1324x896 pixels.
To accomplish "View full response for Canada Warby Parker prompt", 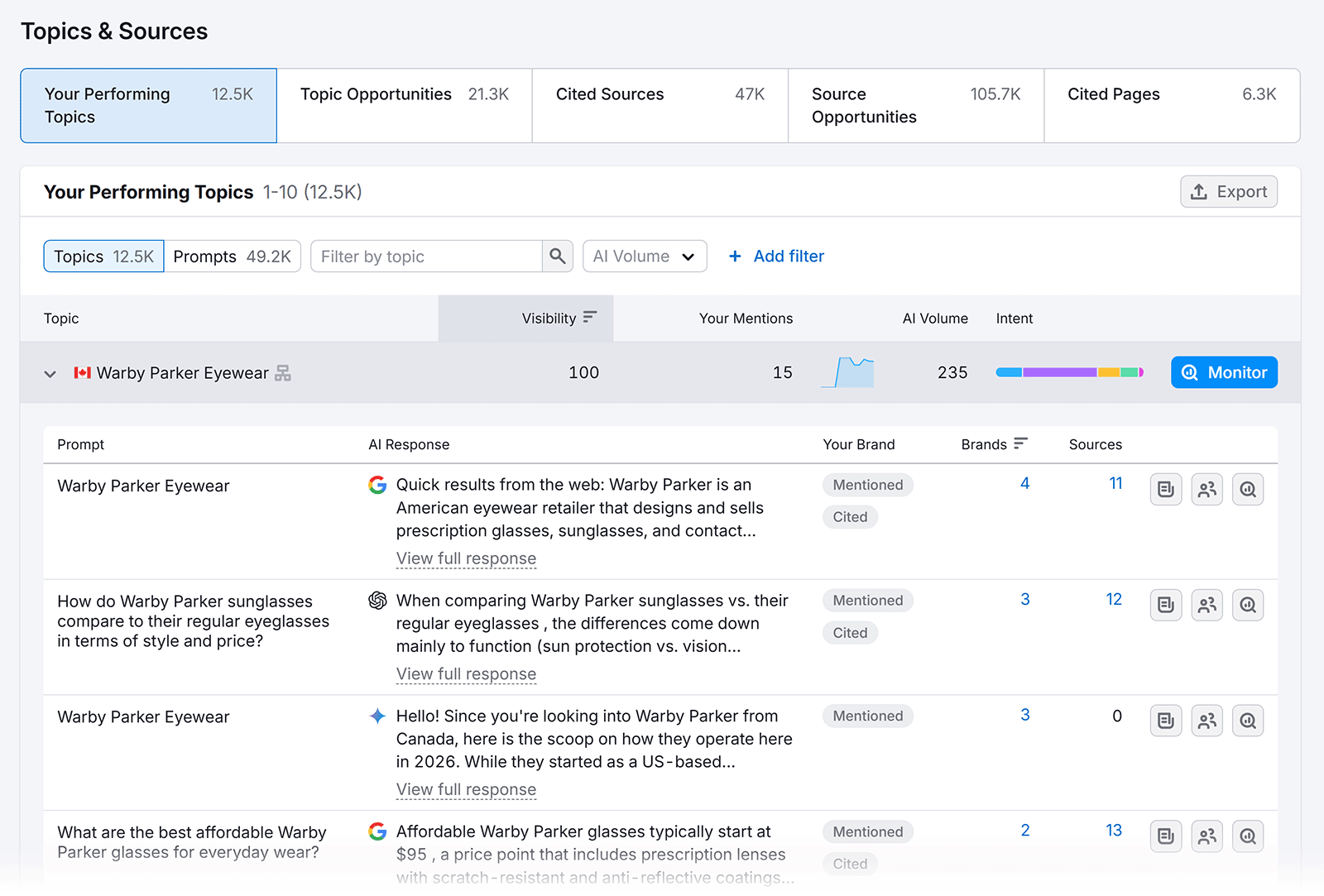I will [x=466, y=790].
